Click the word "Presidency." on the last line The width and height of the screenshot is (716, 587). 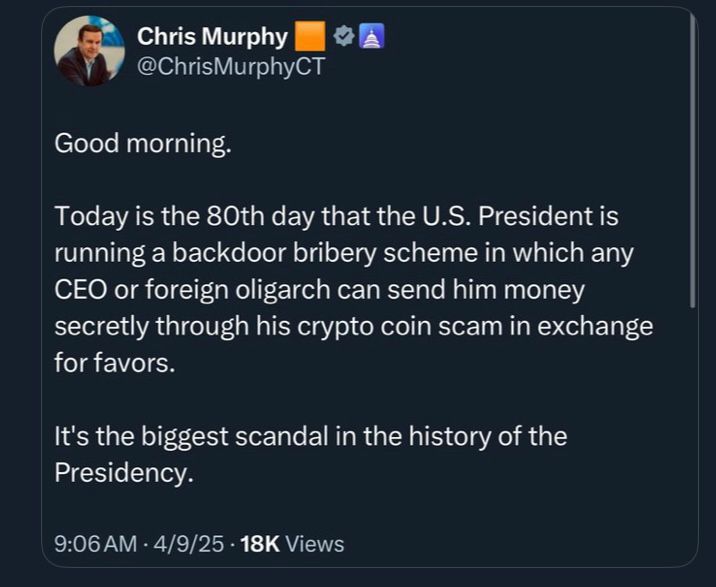click(122, 472)
